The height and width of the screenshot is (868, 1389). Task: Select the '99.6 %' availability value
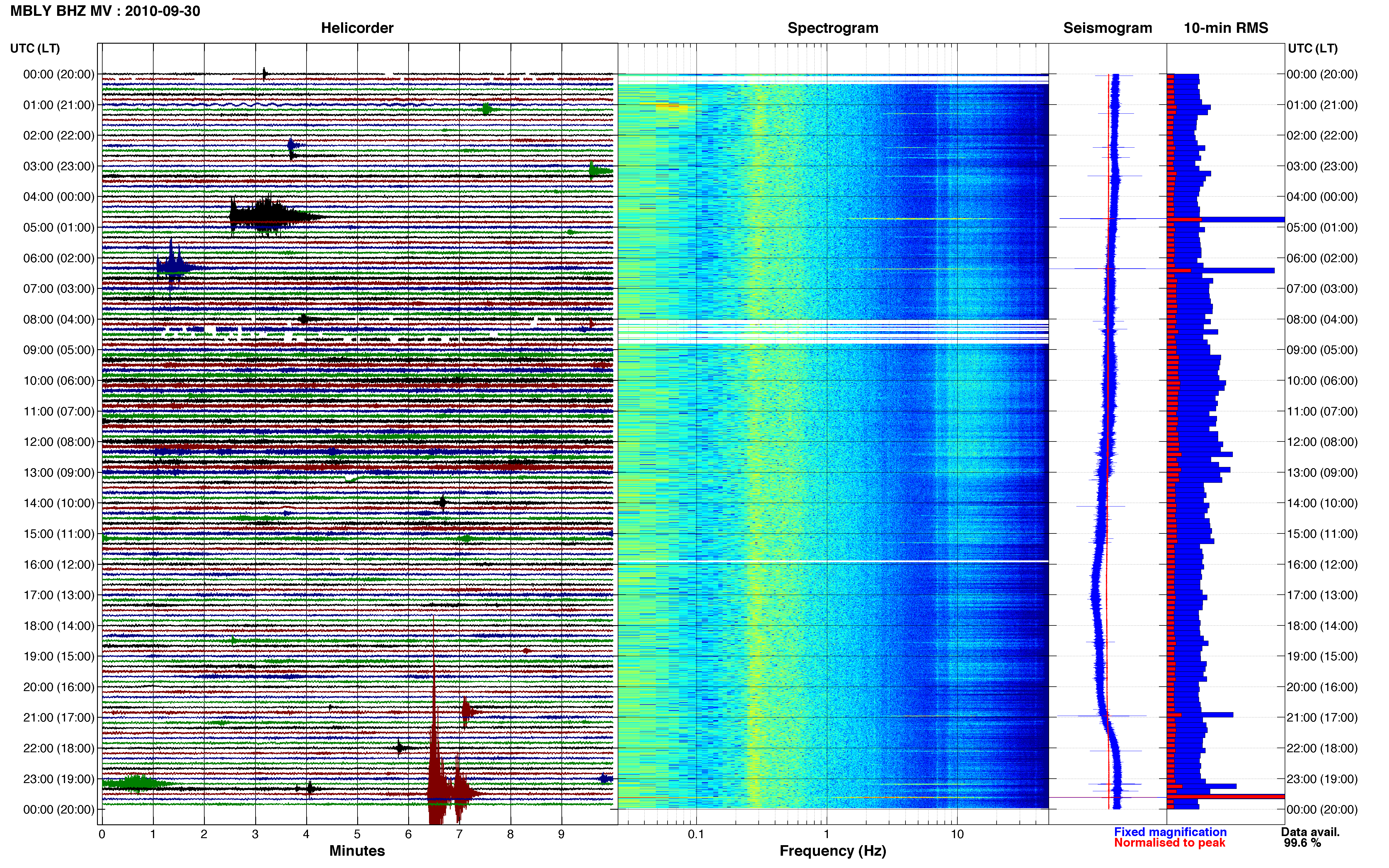tap(1302, 843)
